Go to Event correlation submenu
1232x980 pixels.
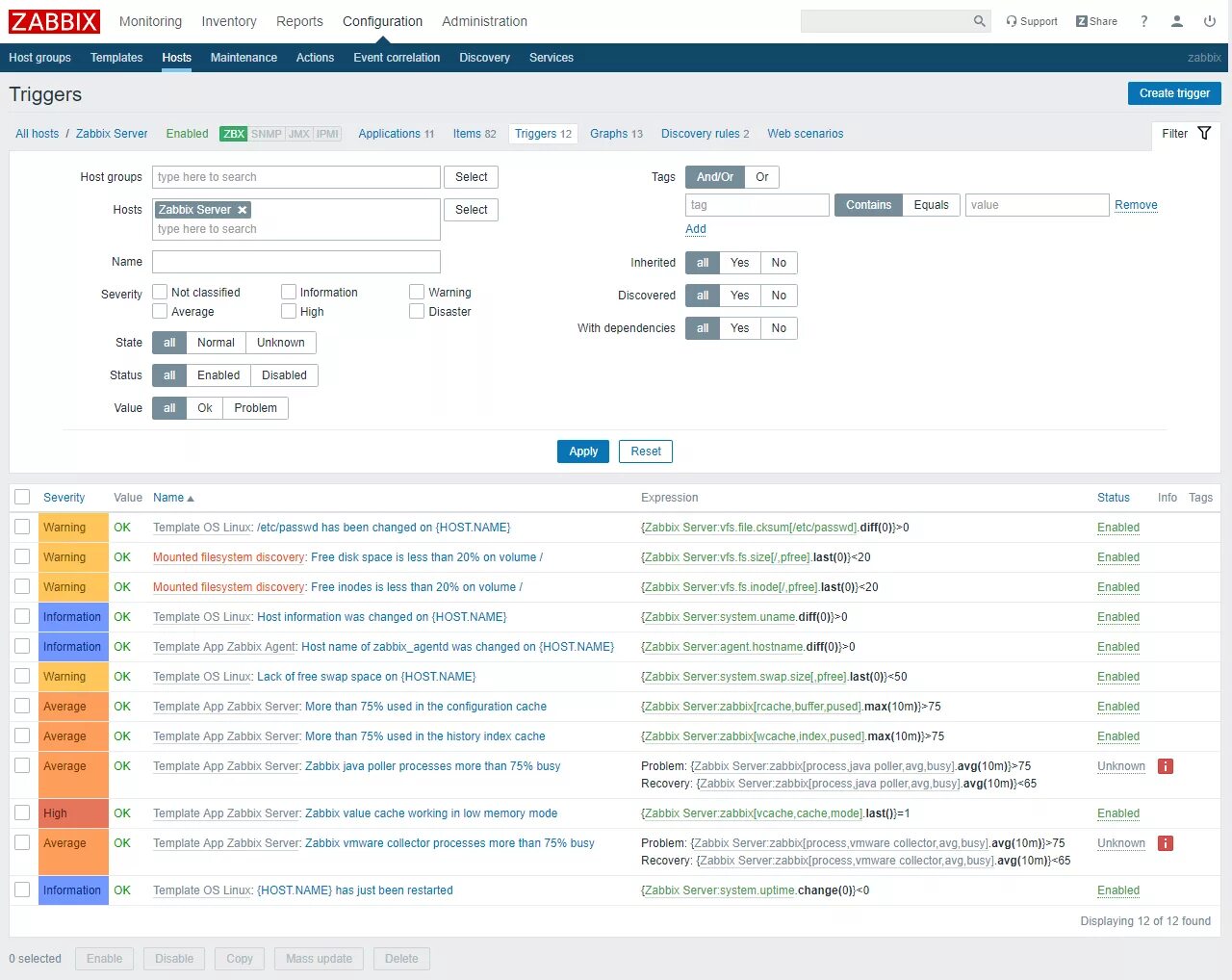(x=397, y=58)
